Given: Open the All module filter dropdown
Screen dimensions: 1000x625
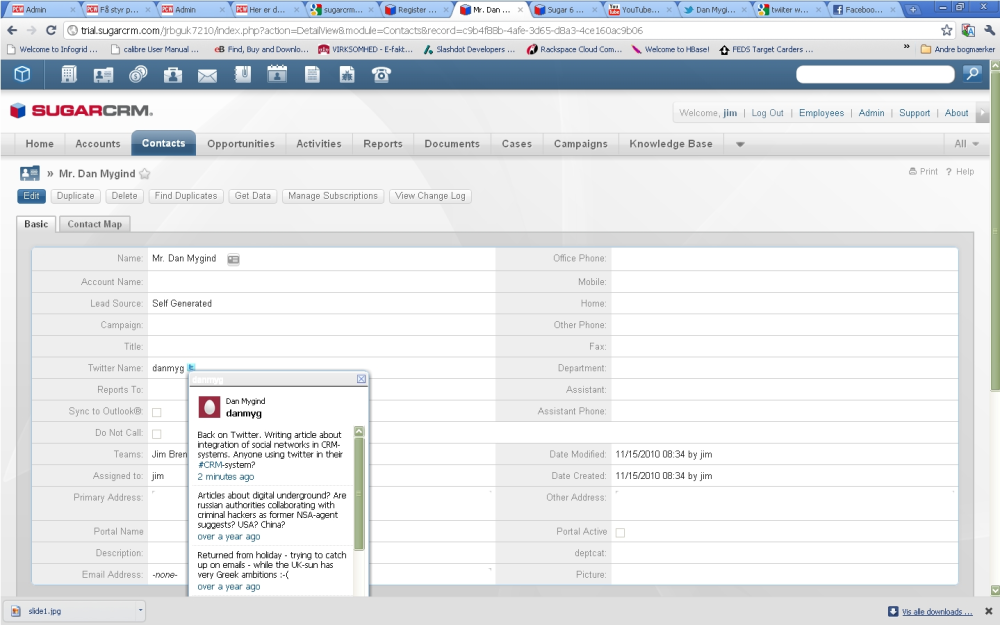Looking at the screenshot, I should click(966, 144).
